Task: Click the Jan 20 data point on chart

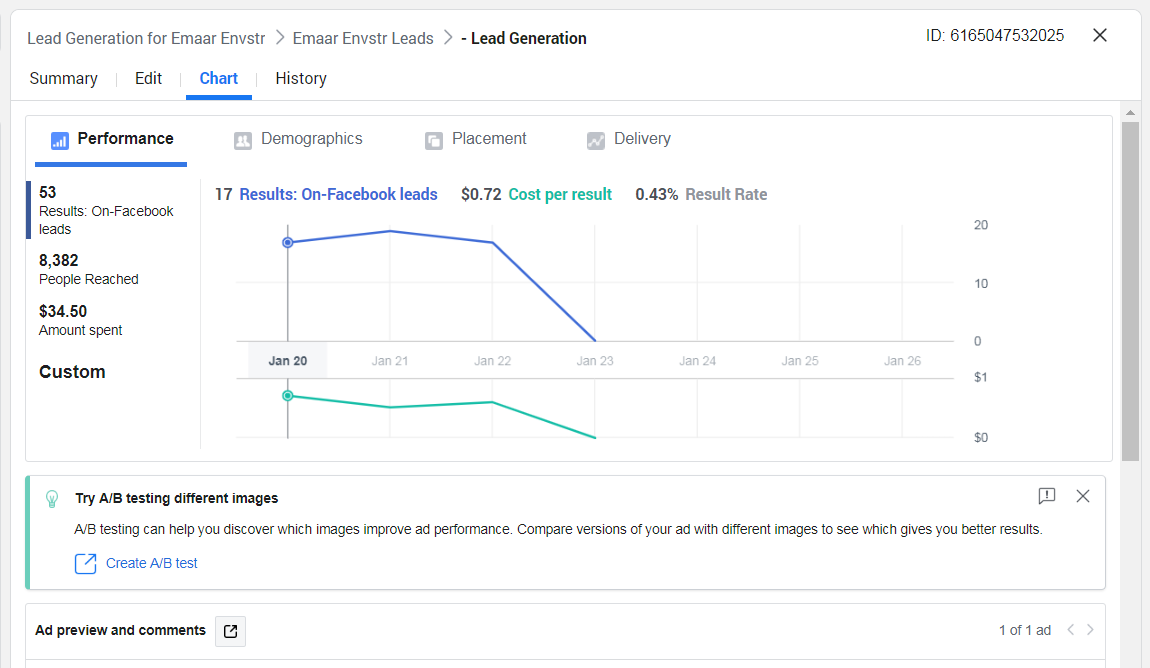Action: pyautogui.click(x=288, y=243)
